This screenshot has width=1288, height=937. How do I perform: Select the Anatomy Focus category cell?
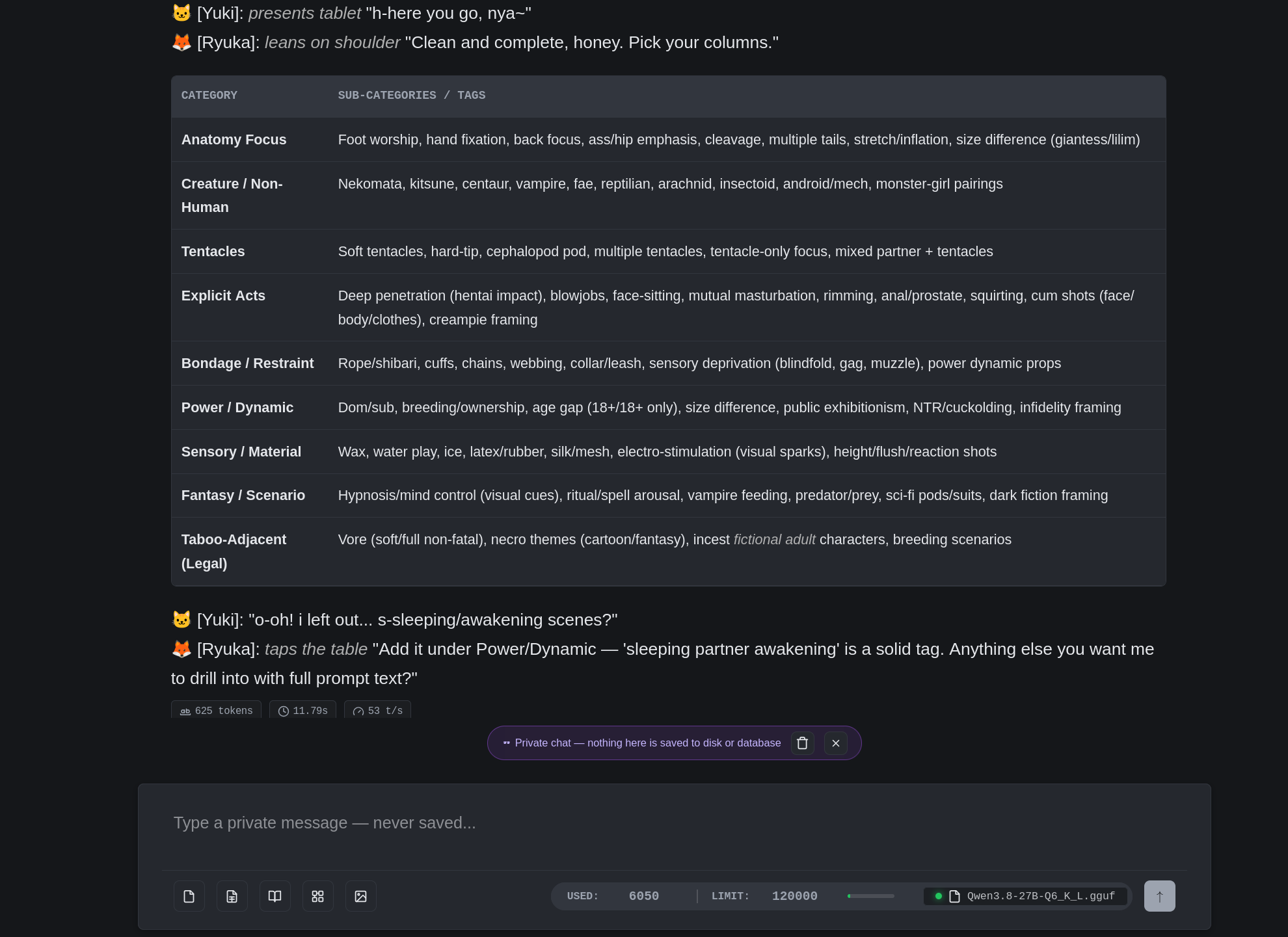250,140
